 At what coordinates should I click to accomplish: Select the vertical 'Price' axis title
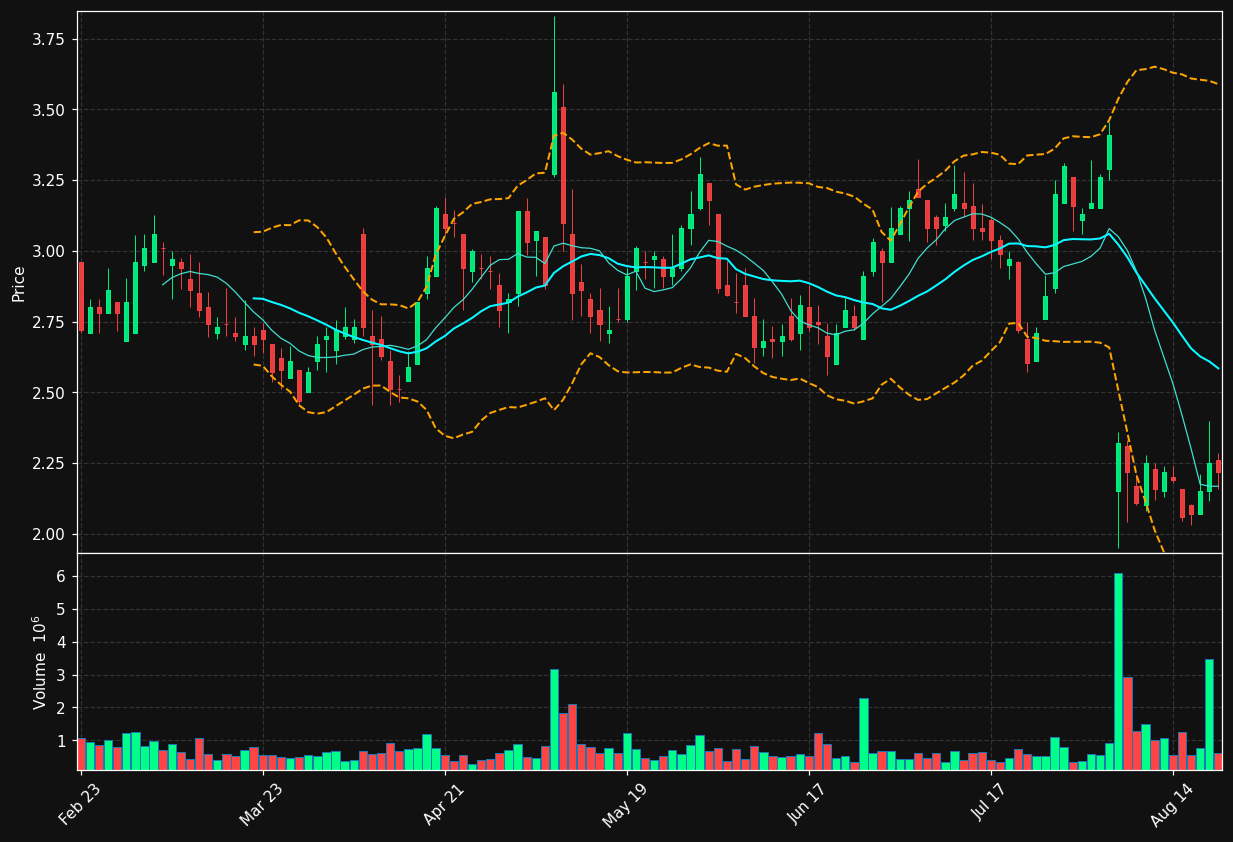point(19,283)
